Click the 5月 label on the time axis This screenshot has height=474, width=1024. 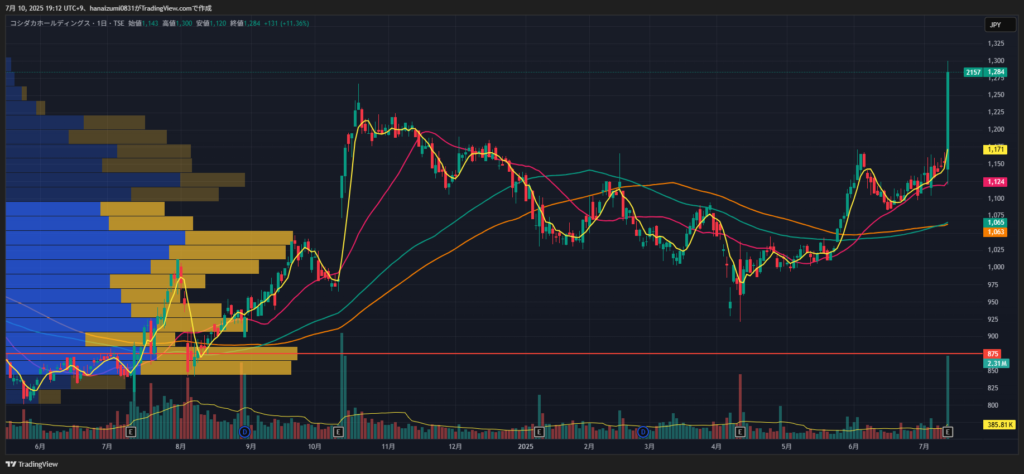[786, 447]
